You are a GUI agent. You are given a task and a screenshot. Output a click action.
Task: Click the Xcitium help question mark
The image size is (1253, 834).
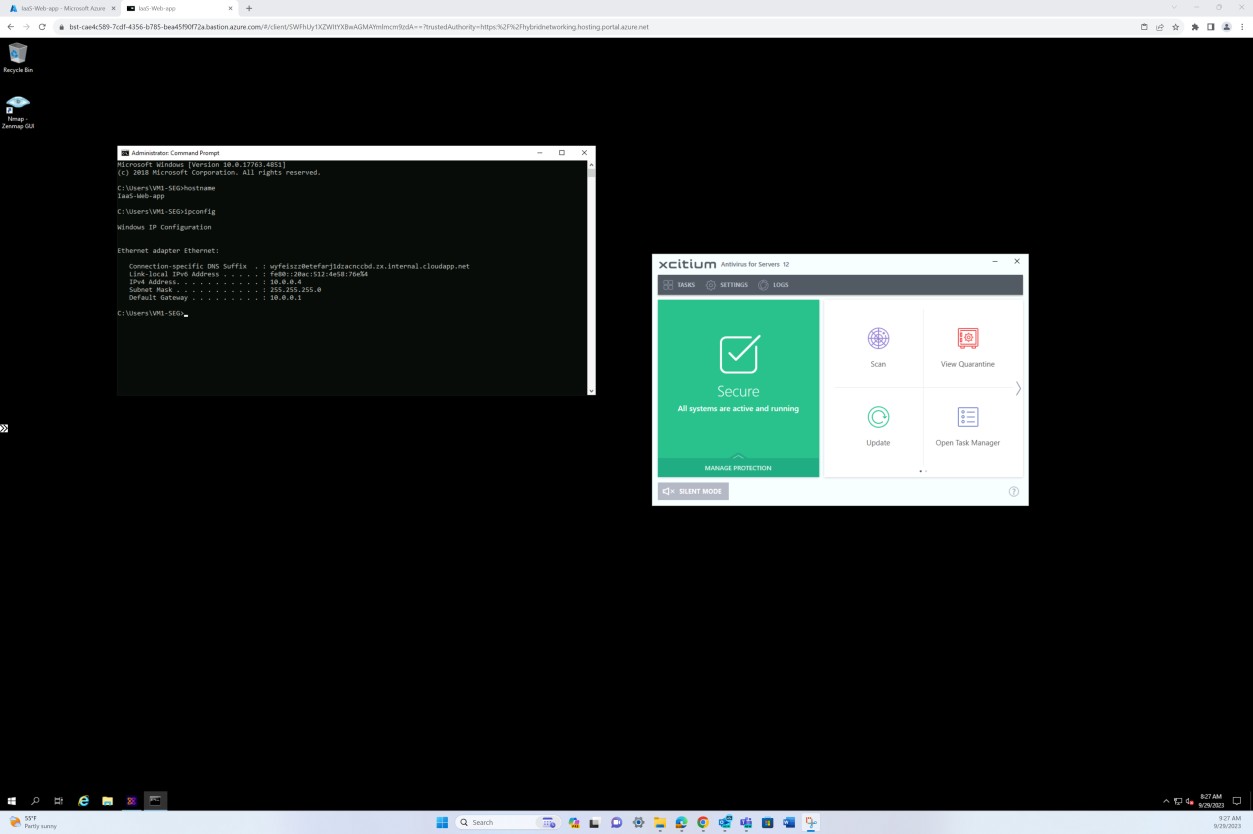coord(1013,491)
